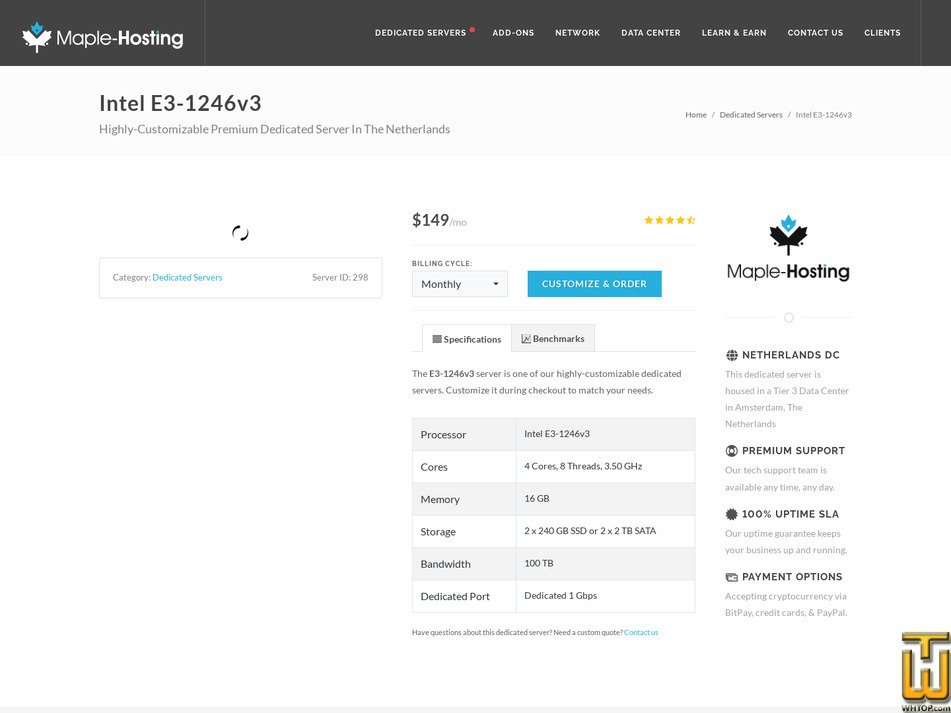Open the Add-Ons menu
Screen dimensions: 951x713
tap(513, 33)
